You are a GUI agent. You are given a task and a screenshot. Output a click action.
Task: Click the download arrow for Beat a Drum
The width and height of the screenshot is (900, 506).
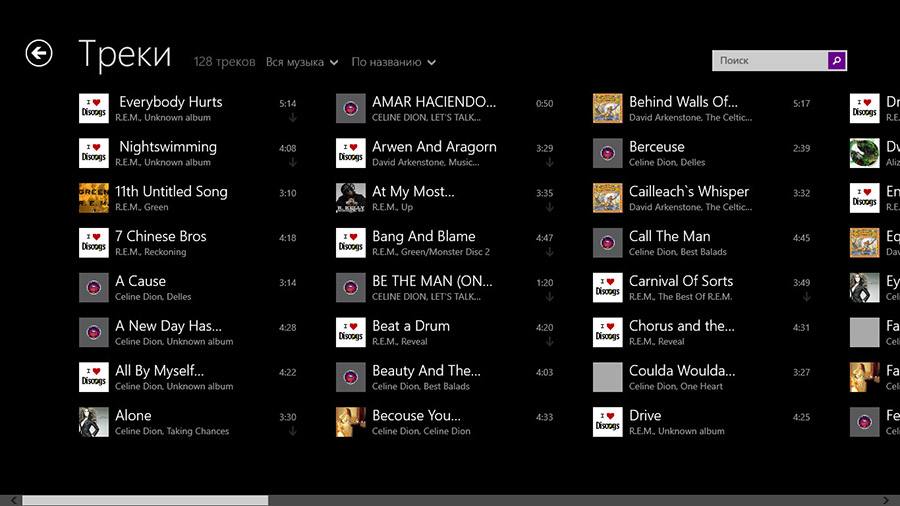(549, 341)
